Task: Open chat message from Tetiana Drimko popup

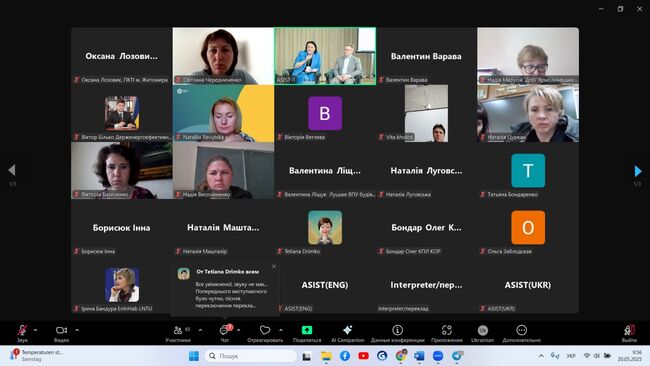Action: point(225,289)
